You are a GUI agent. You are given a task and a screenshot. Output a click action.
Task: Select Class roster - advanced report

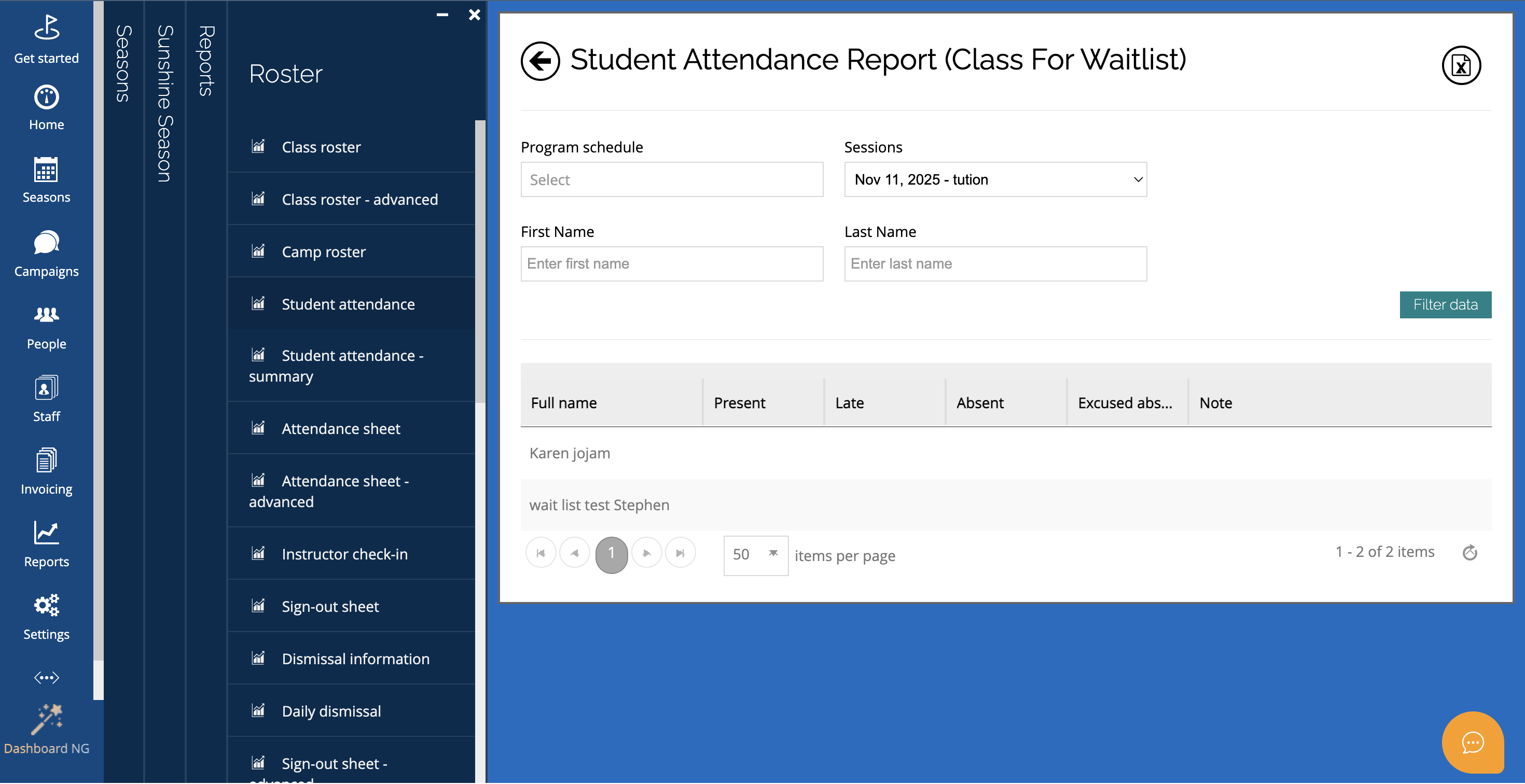[359, 200]
